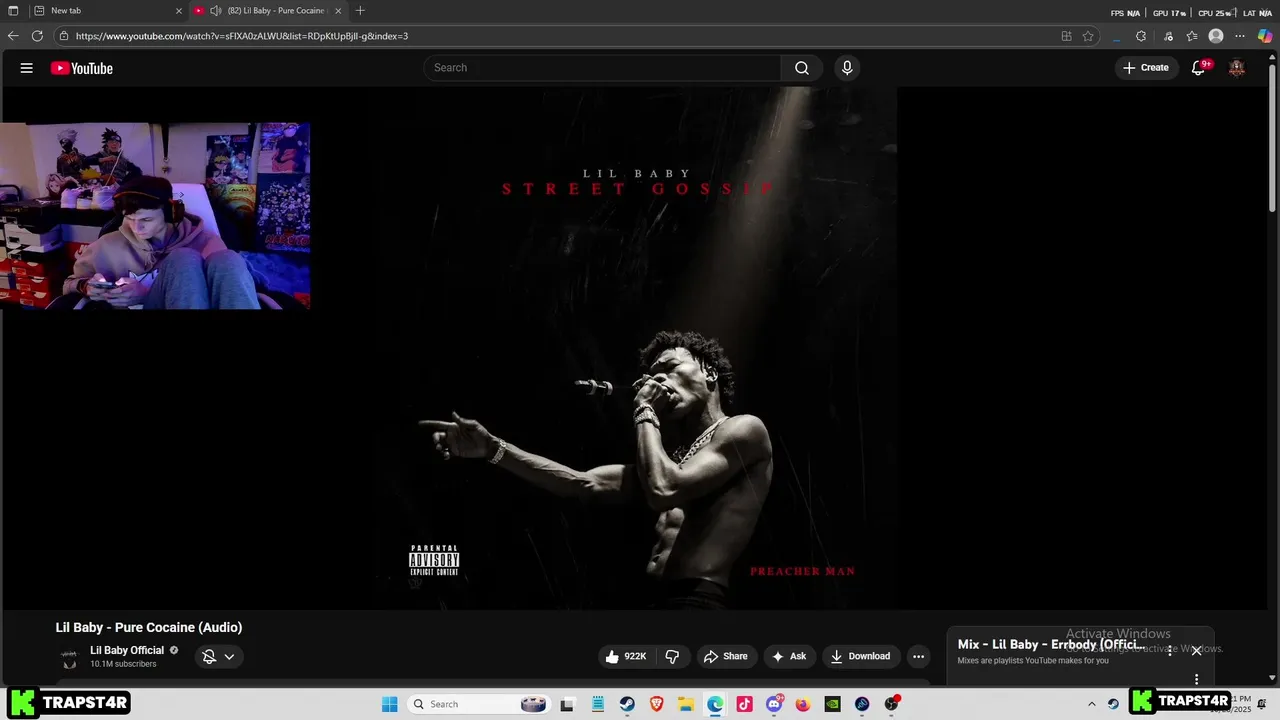Click the address bar URL
Viewport: 1280px width, 720px height.
242,36
